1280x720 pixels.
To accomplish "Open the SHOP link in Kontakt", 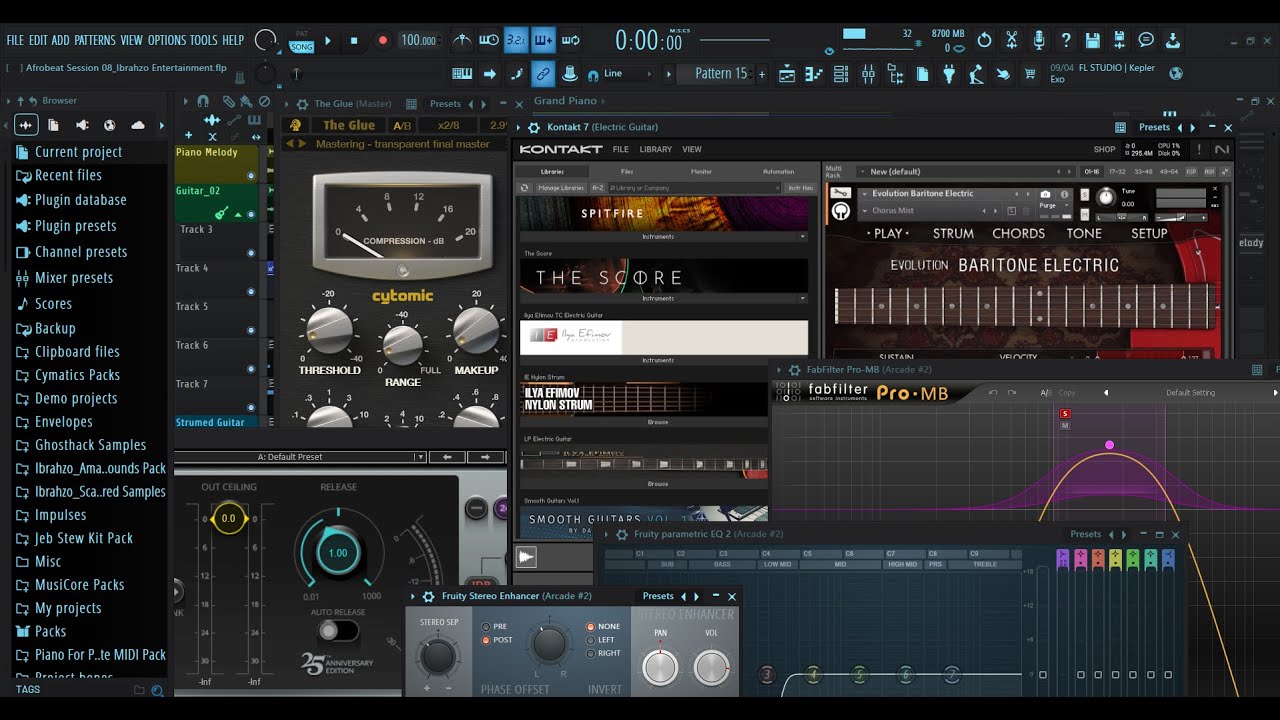I will (1104, 150).
